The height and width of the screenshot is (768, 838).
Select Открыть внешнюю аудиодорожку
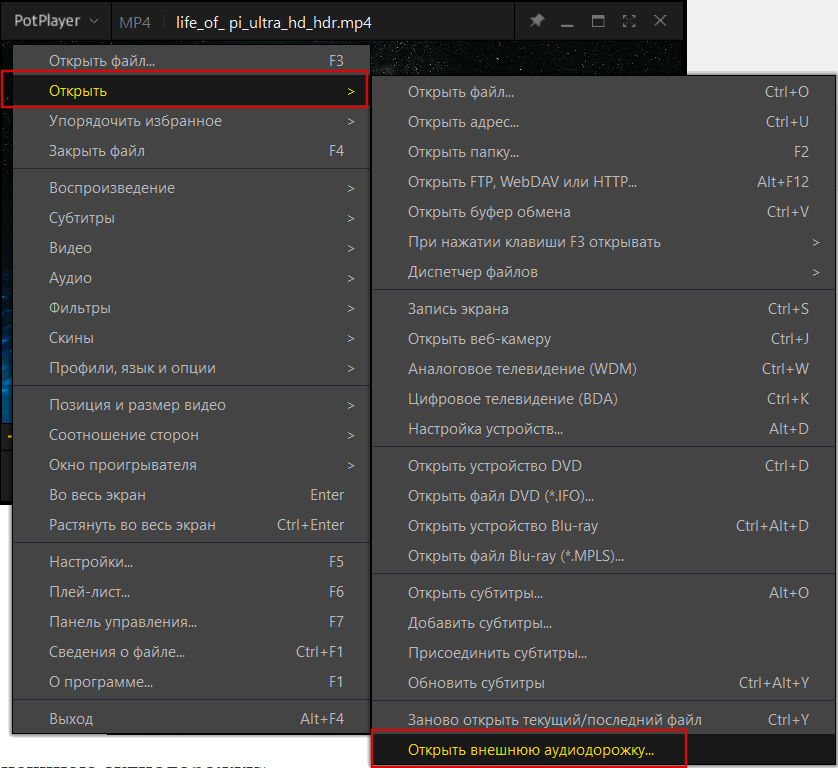tap(530, 749)
